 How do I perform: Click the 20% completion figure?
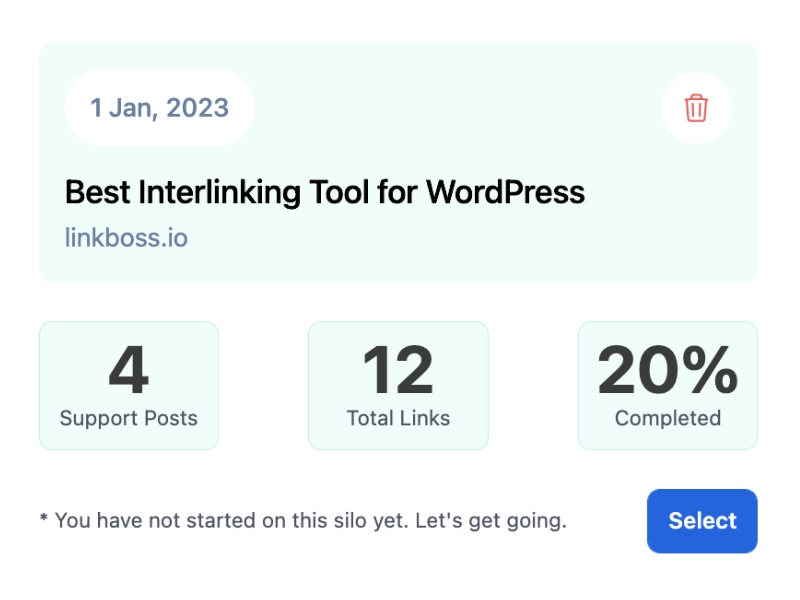click(668, 370)
